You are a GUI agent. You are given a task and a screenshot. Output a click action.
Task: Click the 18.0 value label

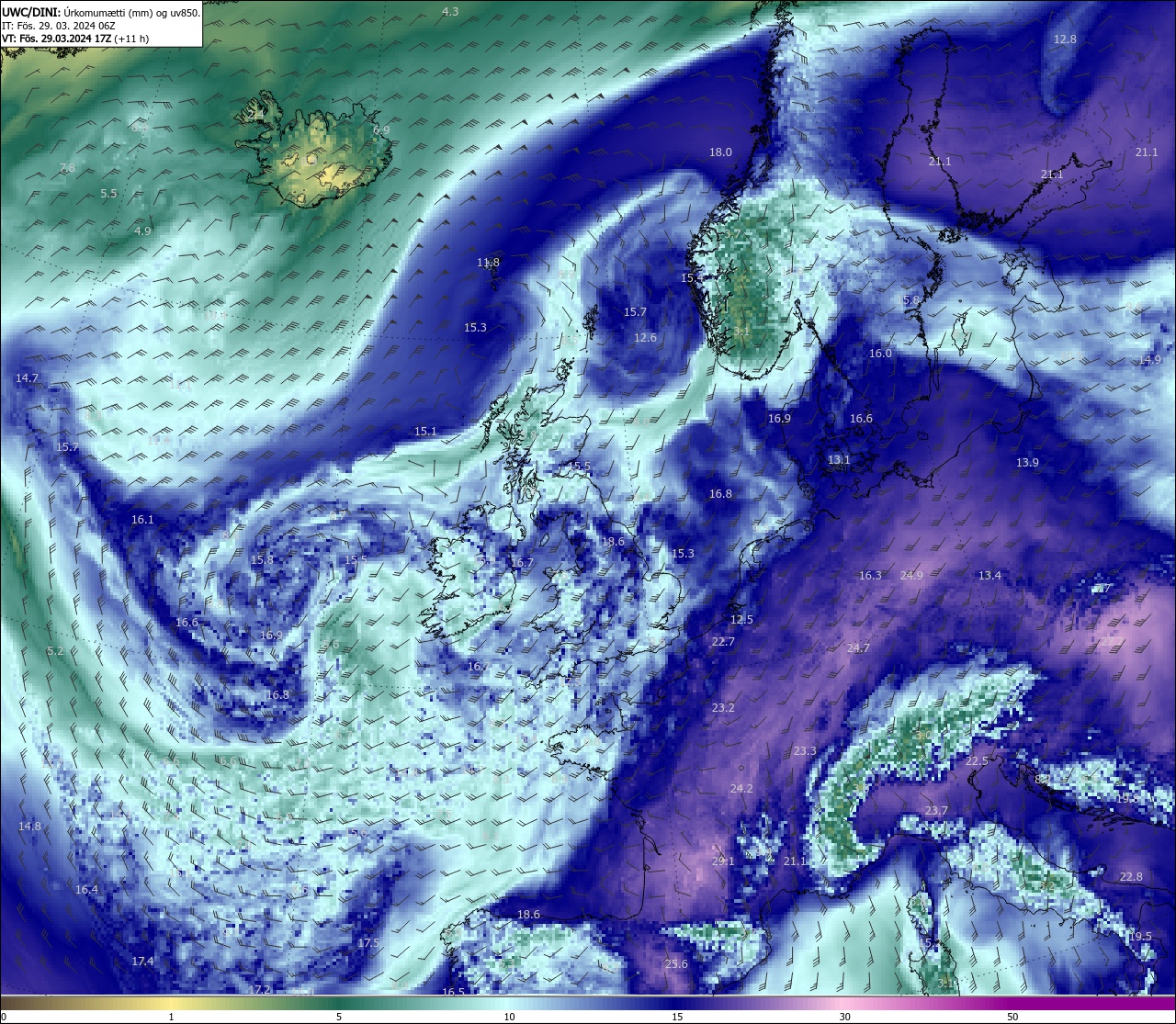pos(720,152)
